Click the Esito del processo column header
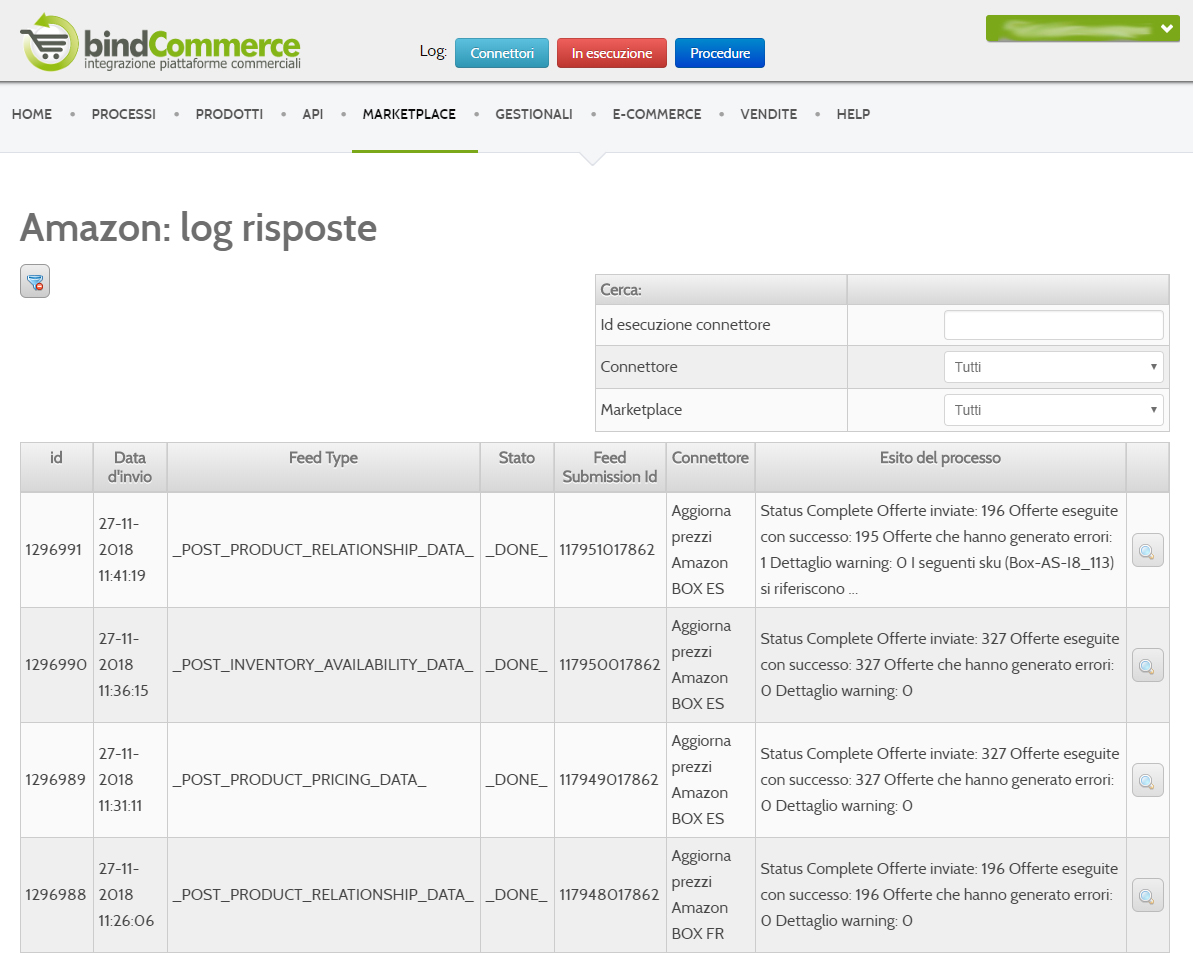 tap(940, 467)
